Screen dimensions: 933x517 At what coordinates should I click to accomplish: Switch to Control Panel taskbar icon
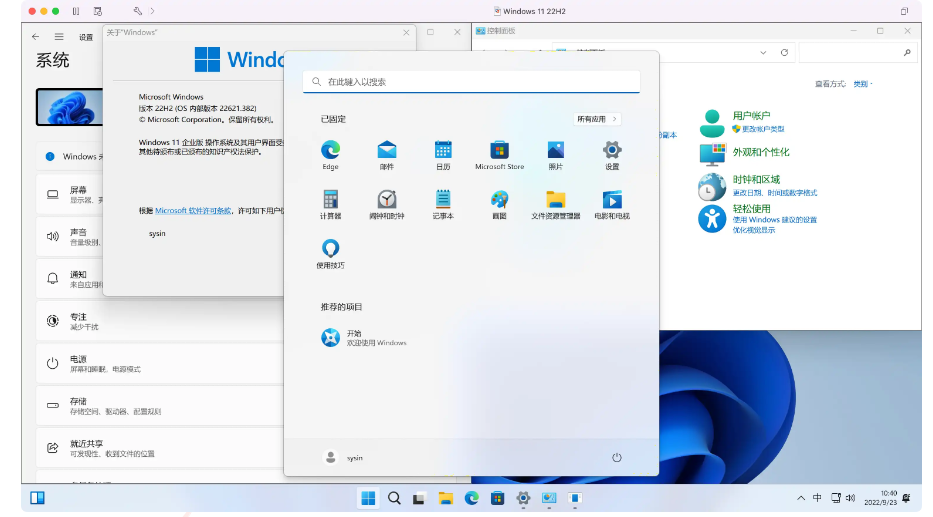pyautogui.click(x=549, y=498)
